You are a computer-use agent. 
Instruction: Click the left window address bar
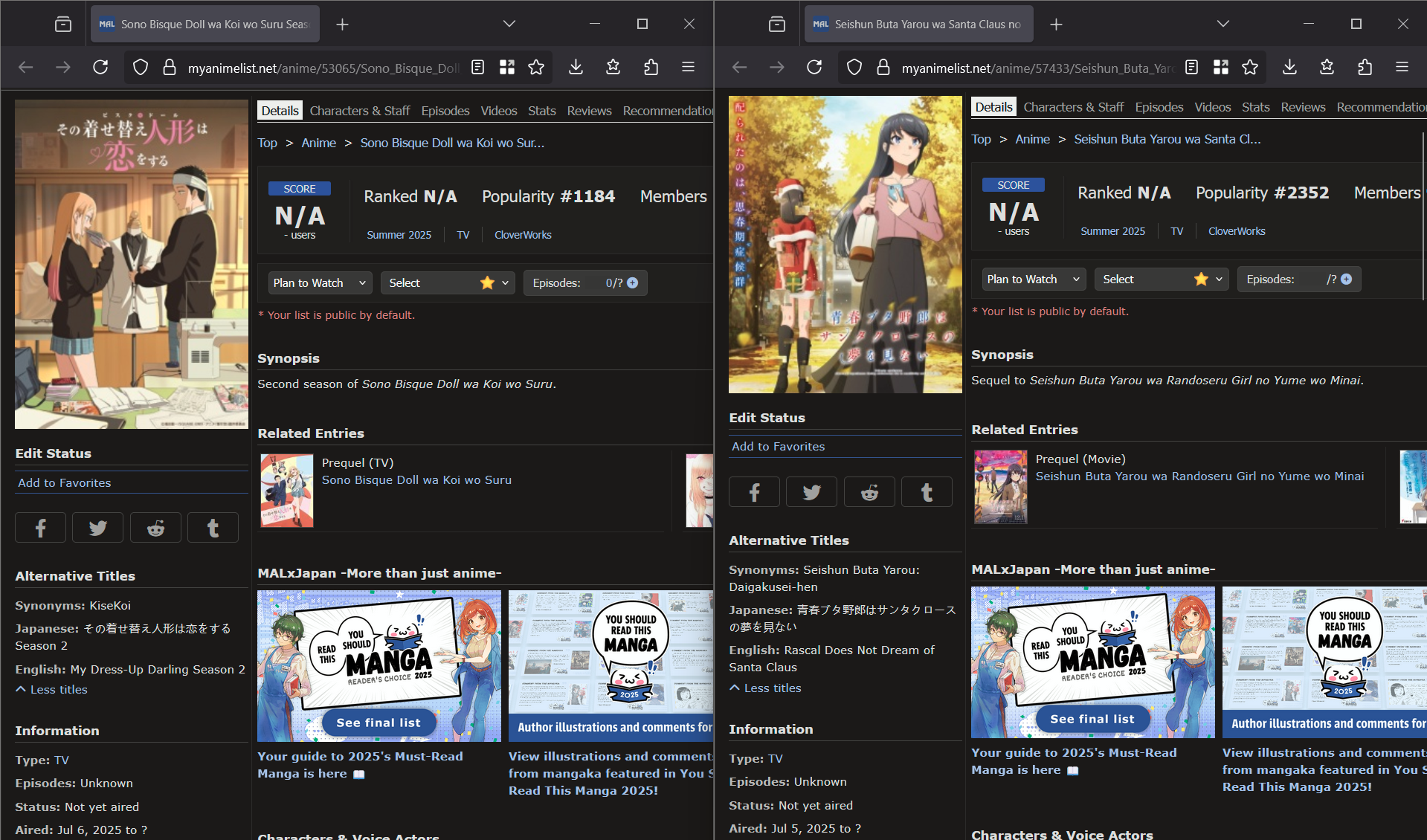click(x=323, y=68)
